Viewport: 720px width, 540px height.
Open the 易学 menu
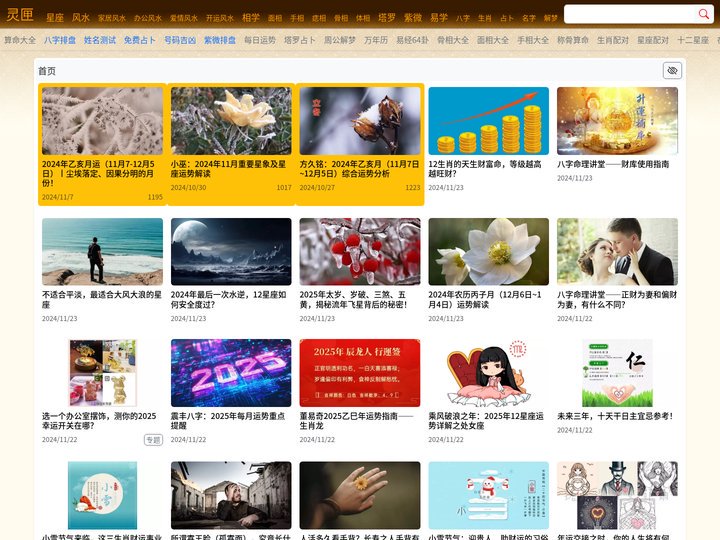[439, 17]
